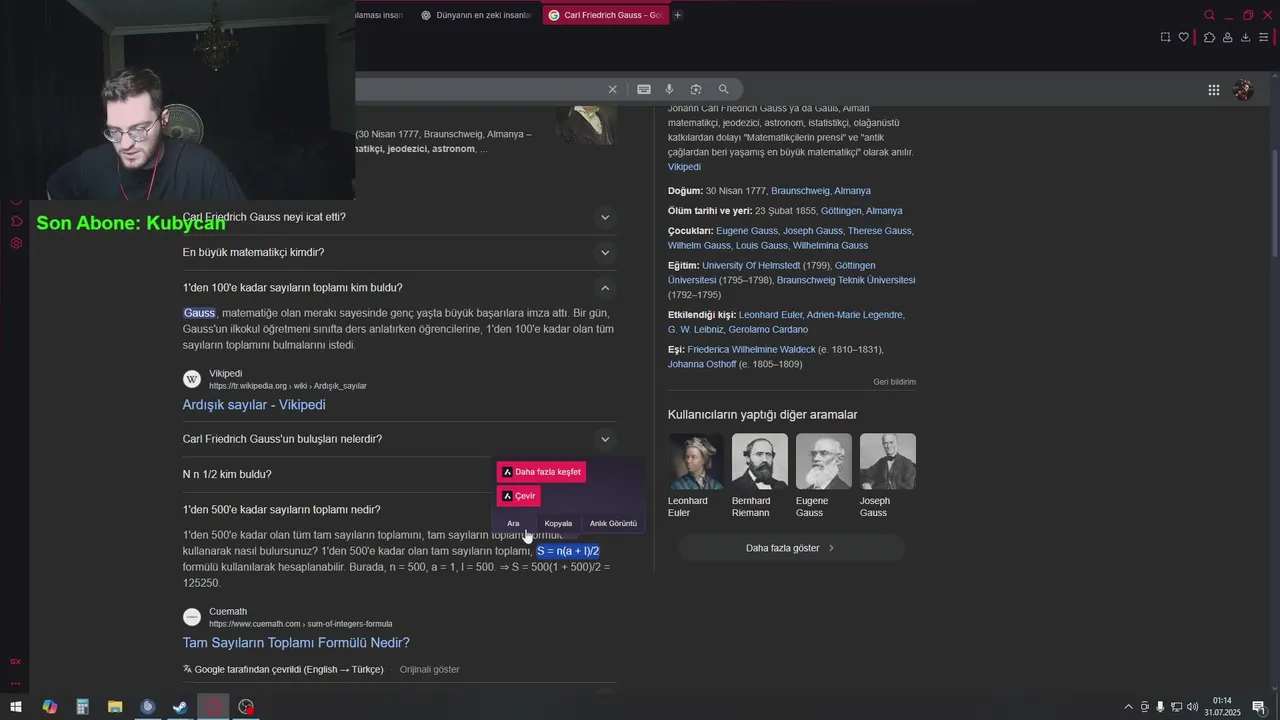
Task: Select Leonhard Euler thumbnail
Action: pos(695,461)
